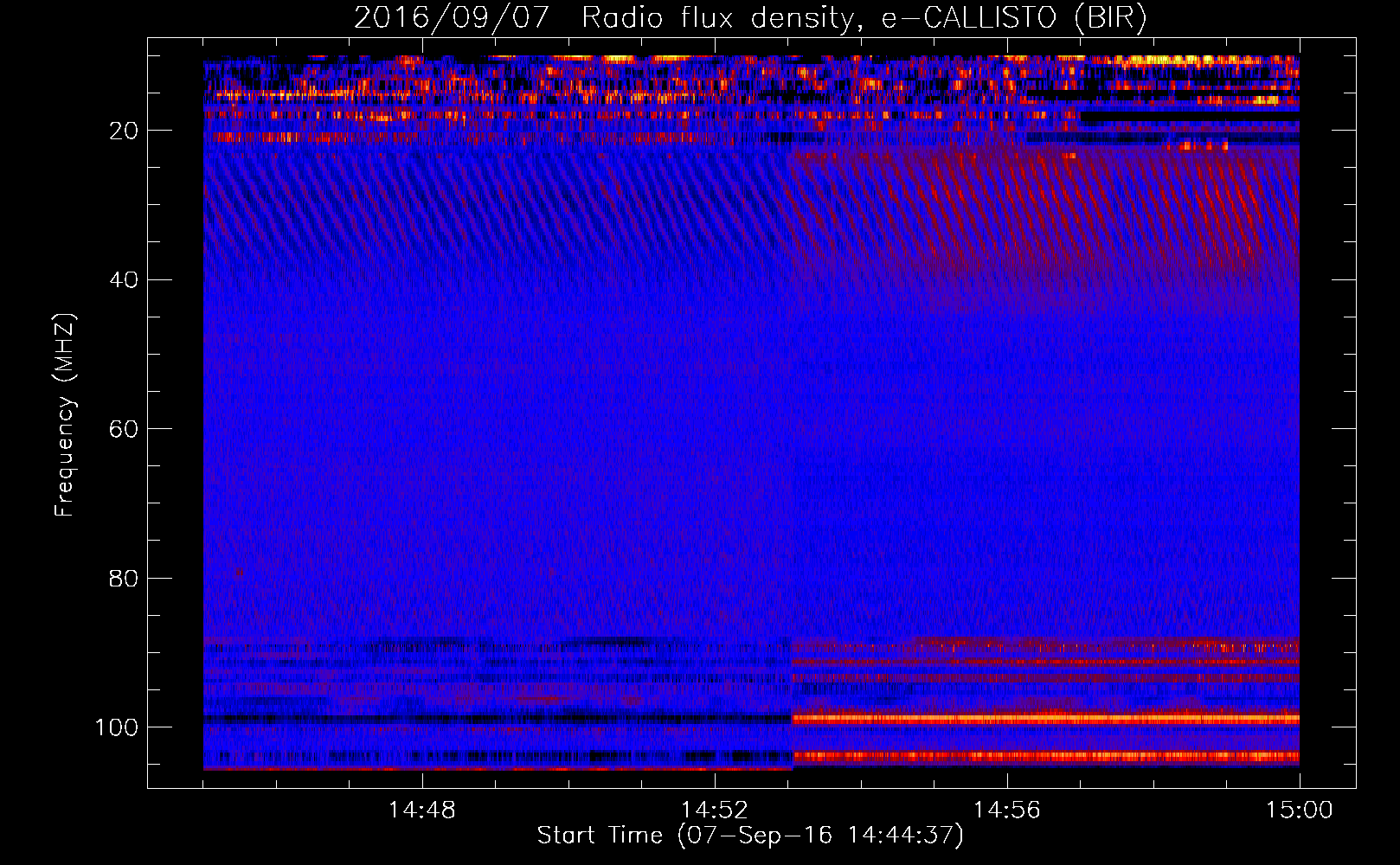Image resolution: width=1400 pixels, height=865 pixels.
Task: Click the 14:52 time tick label
Action: (715, 811)
